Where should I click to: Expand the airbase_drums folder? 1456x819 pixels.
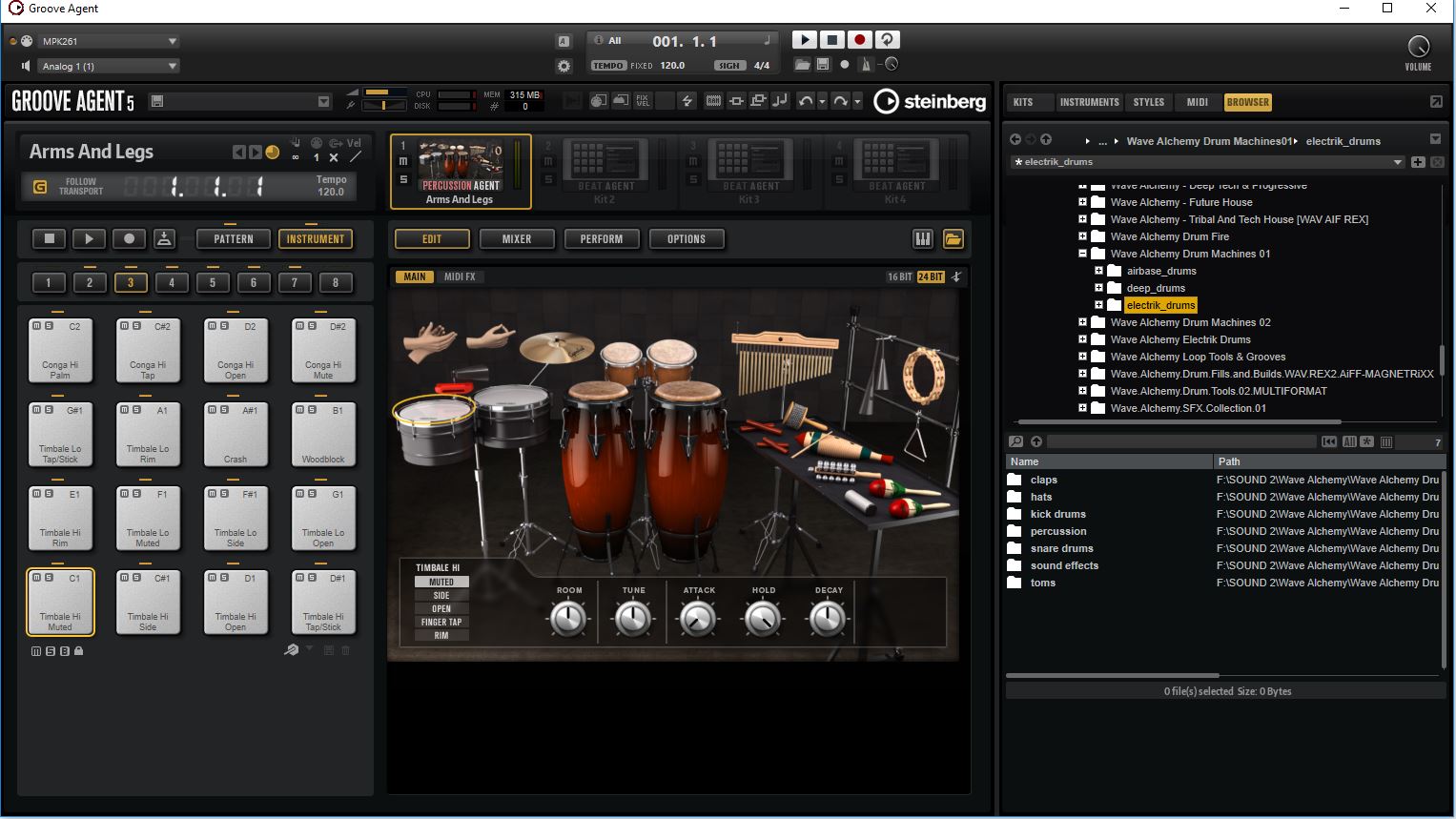coord(1098,271)
